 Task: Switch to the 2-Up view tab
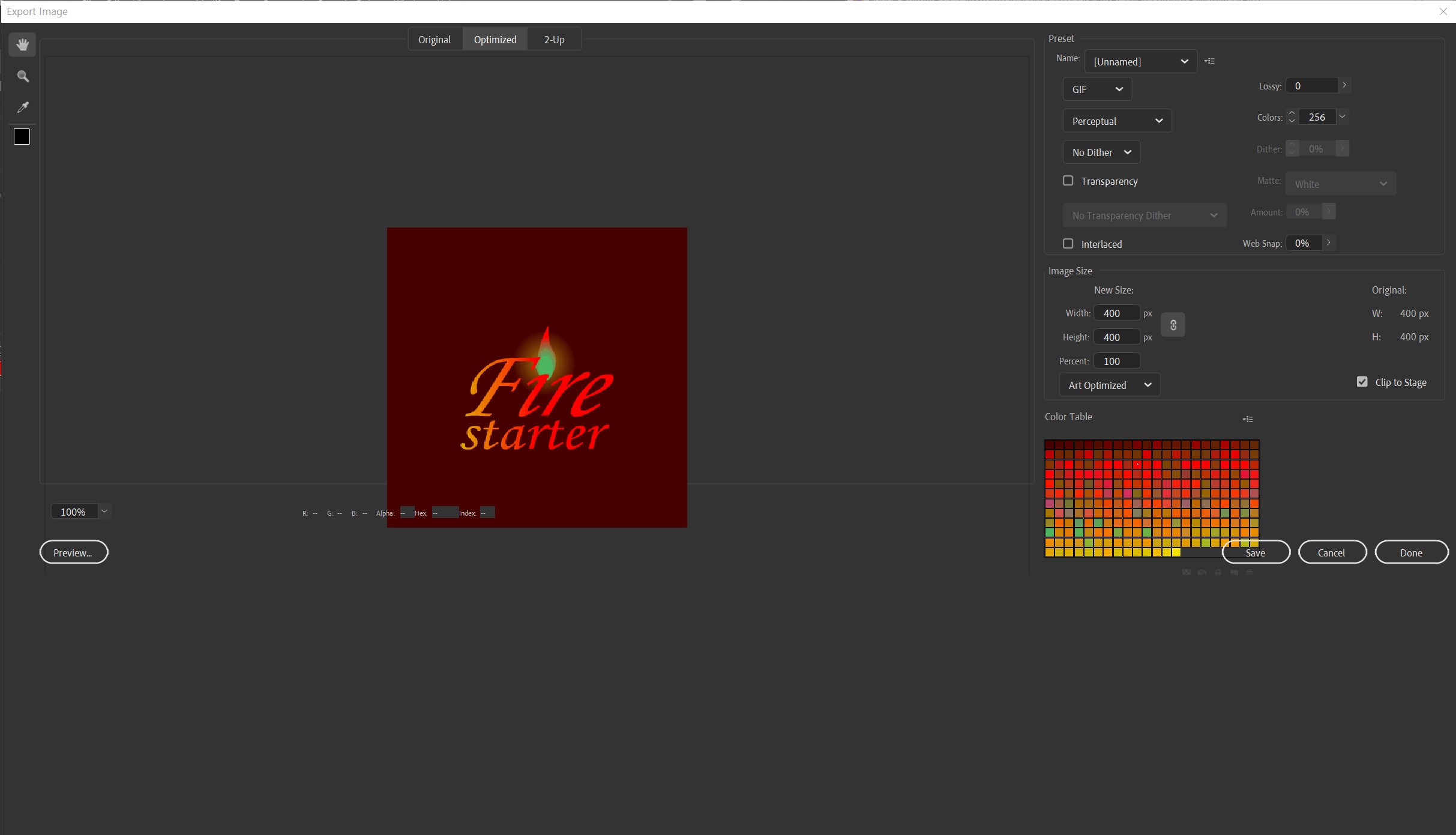tap(554, 39)
